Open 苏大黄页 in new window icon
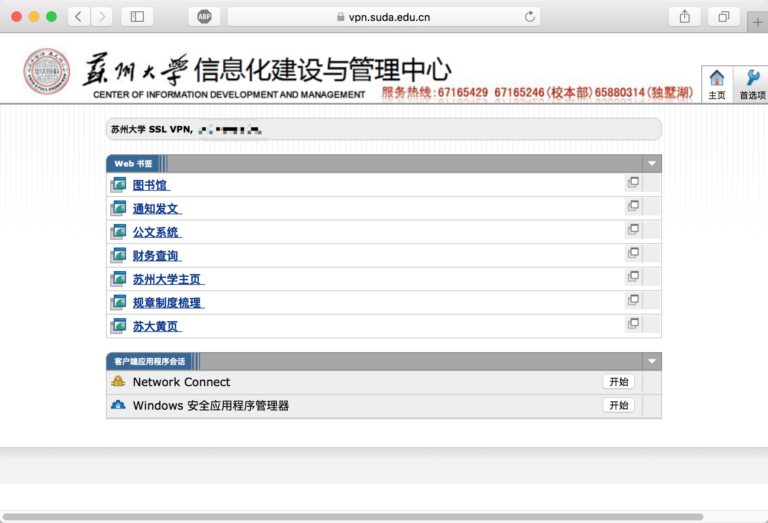768x523 pixels. pyautogui.click(x=633, y=323)
